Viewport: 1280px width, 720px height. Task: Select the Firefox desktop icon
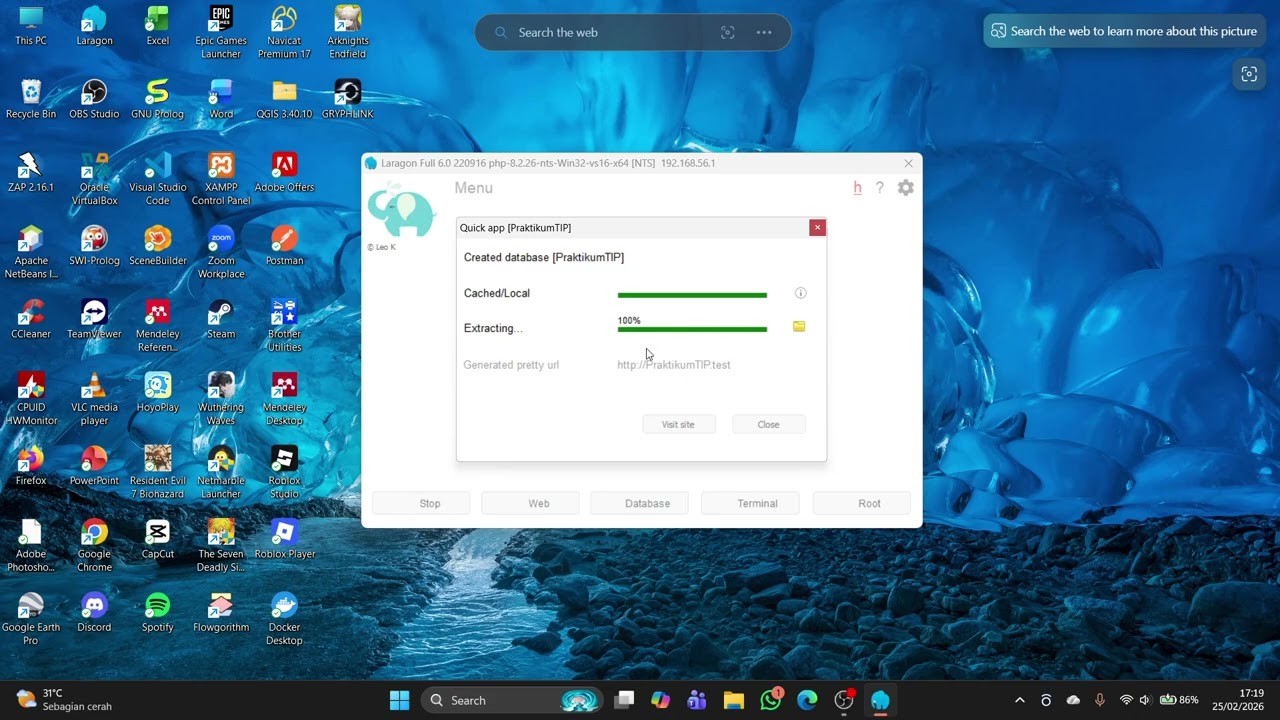coord(31,465)
